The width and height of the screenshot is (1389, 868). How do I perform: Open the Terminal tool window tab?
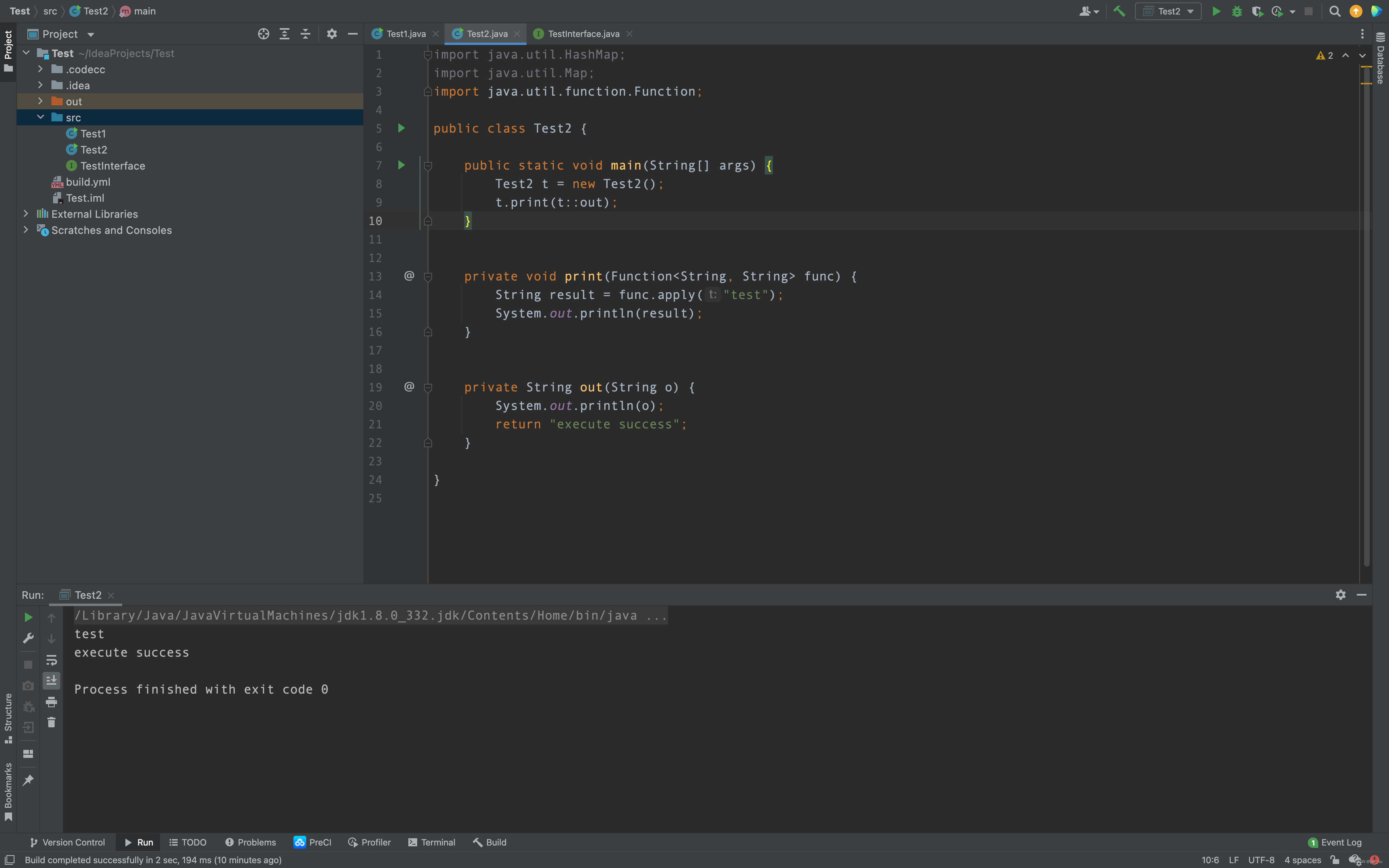coord(431,842)
